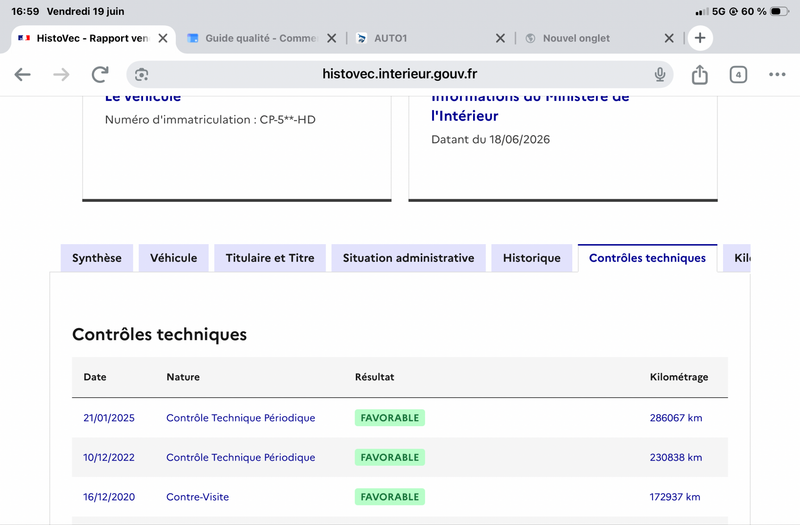Select the 286067 km mileage value
The image size is (800, 525).
coord(676,418)
